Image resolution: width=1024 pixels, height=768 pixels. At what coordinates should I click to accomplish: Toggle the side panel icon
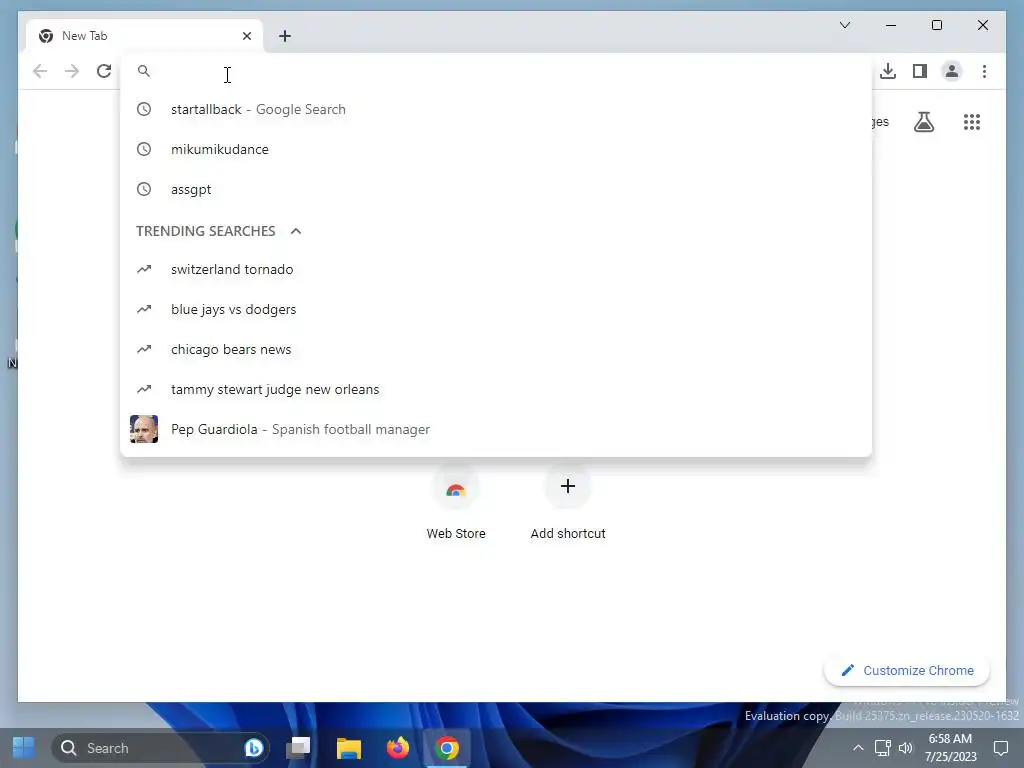920,71
